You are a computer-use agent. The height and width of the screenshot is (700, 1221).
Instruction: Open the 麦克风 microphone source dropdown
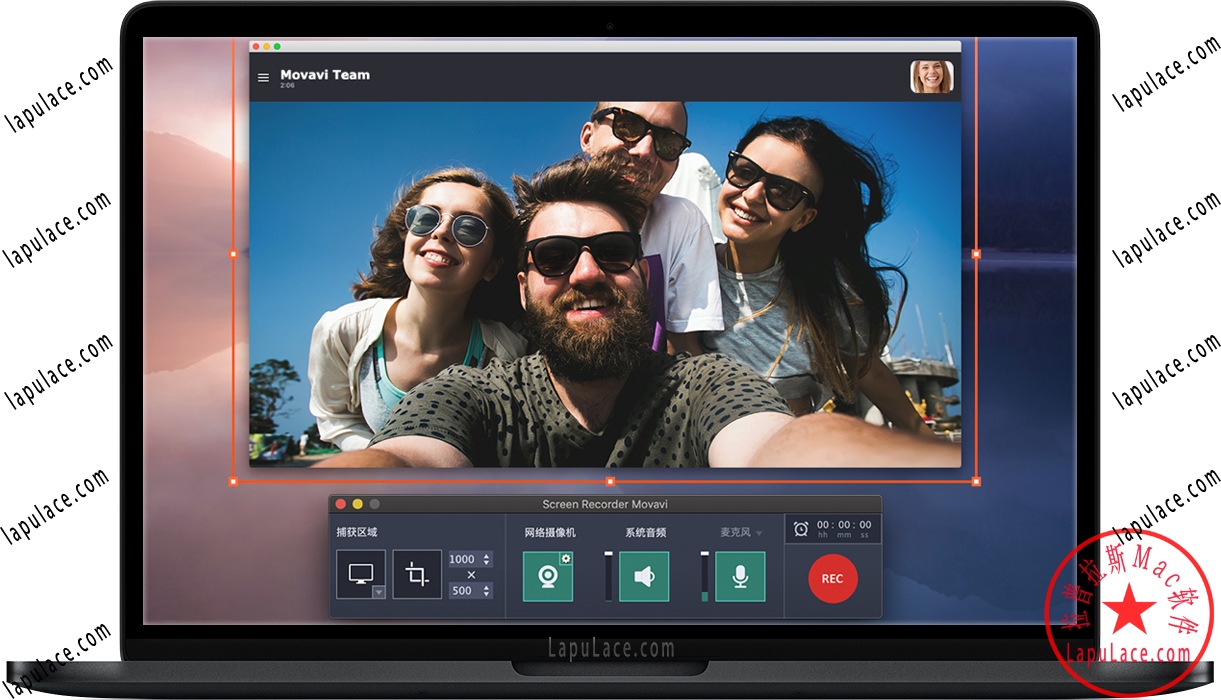click(750, 532)
